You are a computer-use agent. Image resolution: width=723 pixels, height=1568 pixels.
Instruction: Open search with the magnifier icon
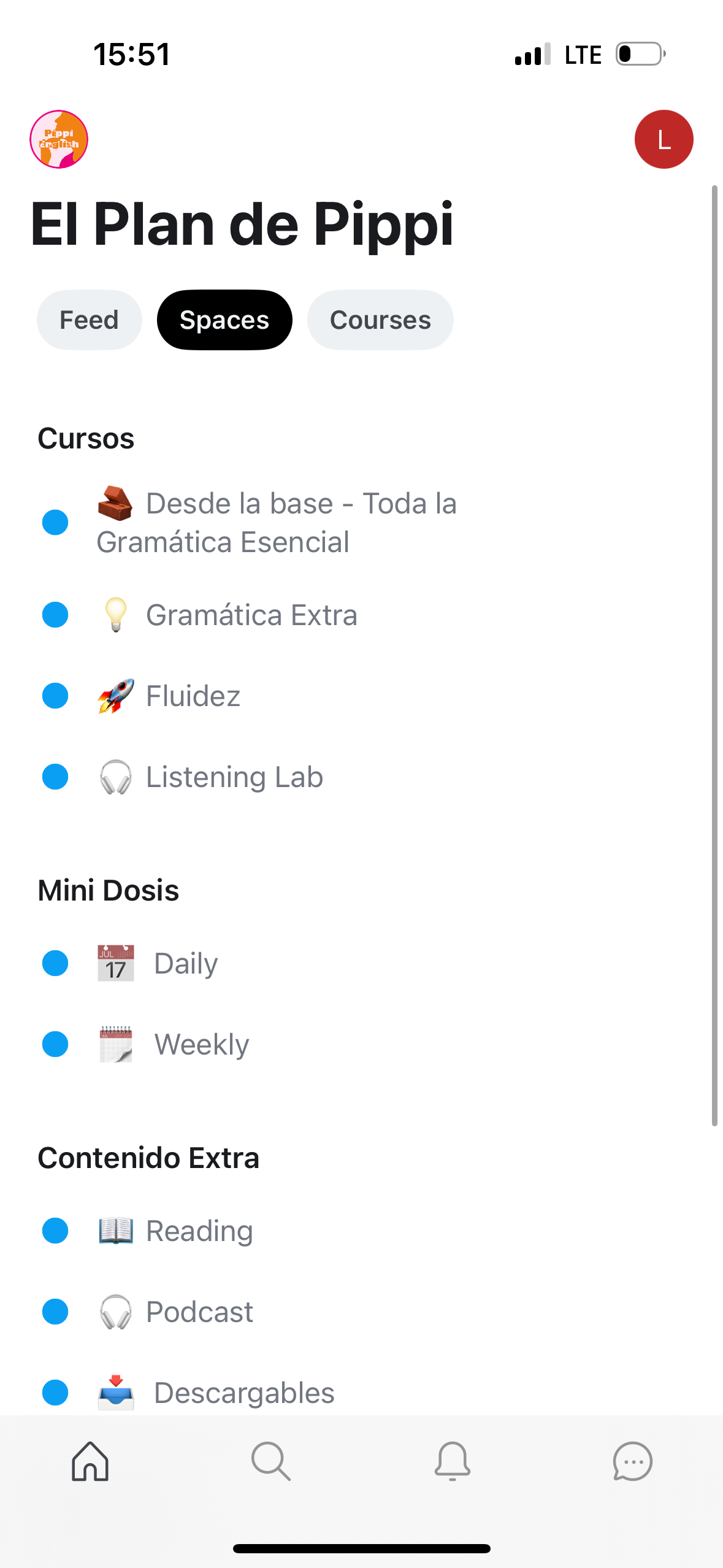(270, 1461)
